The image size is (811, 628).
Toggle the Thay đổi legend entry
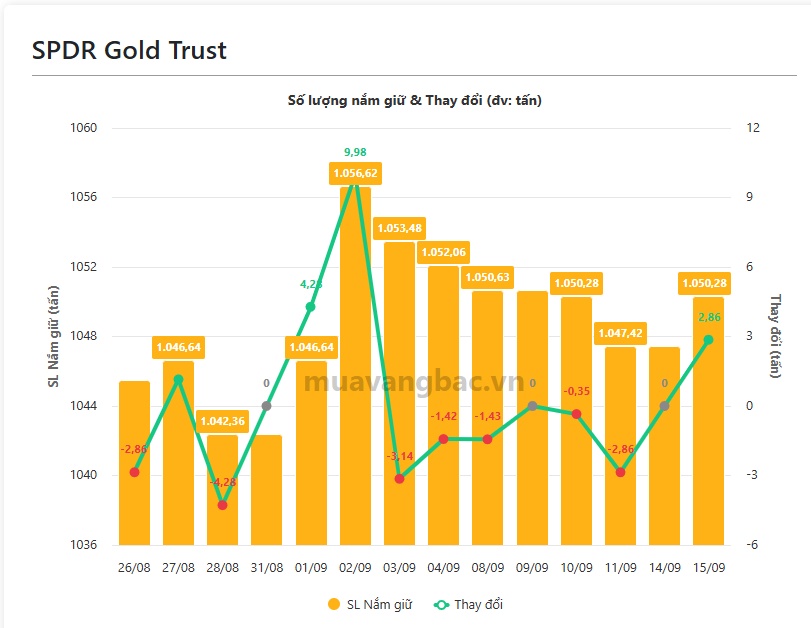click(x=468, y=604)
